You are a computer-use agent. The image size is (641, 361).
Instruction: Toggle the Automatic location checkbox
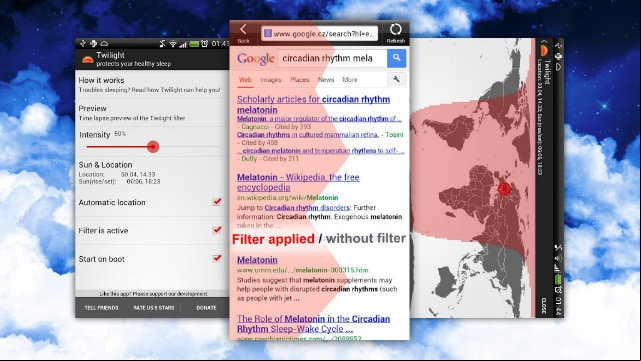pyautogui.click(x=217, y=202)
